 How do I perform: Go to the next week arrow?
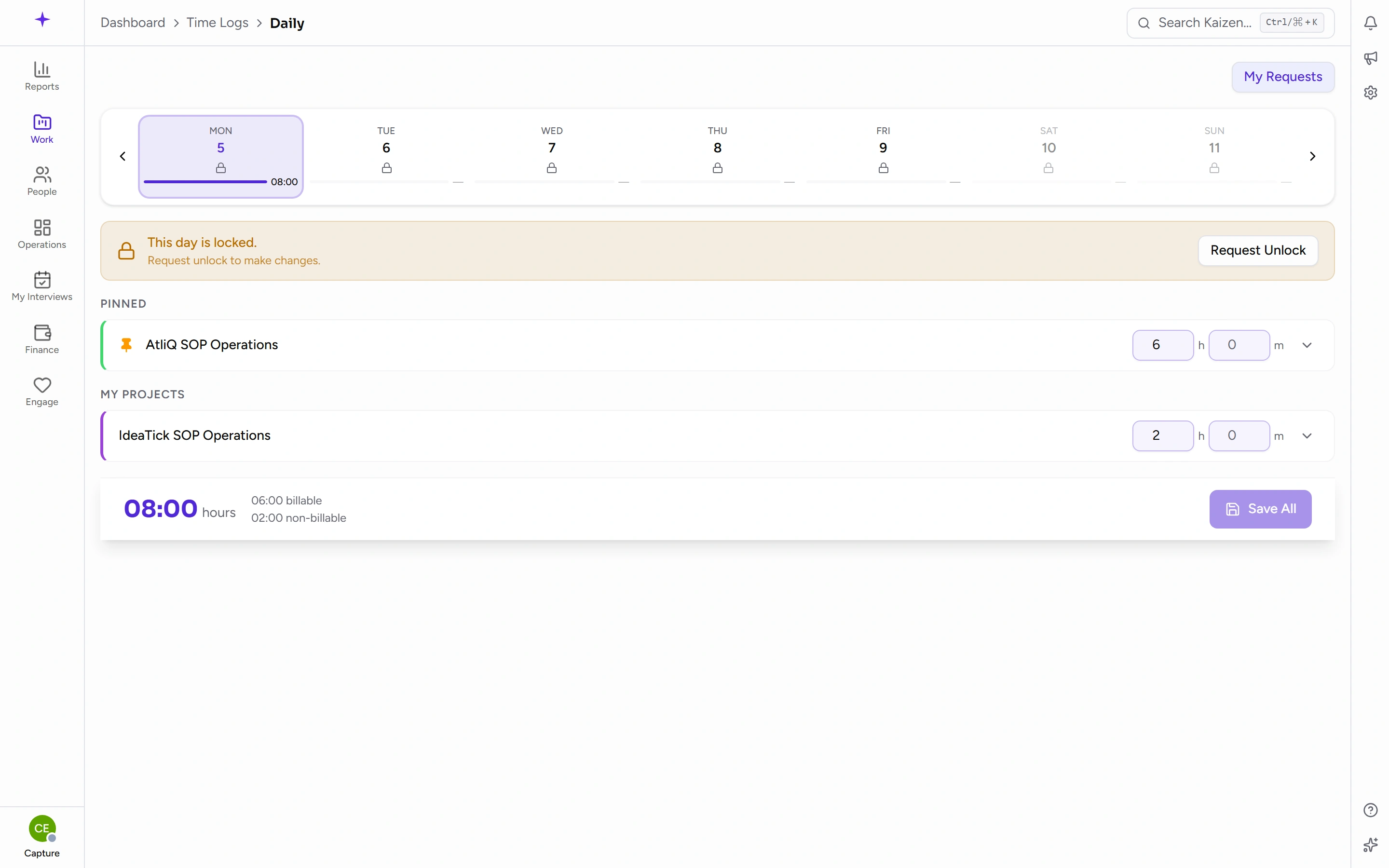(x=1312, y=156)
